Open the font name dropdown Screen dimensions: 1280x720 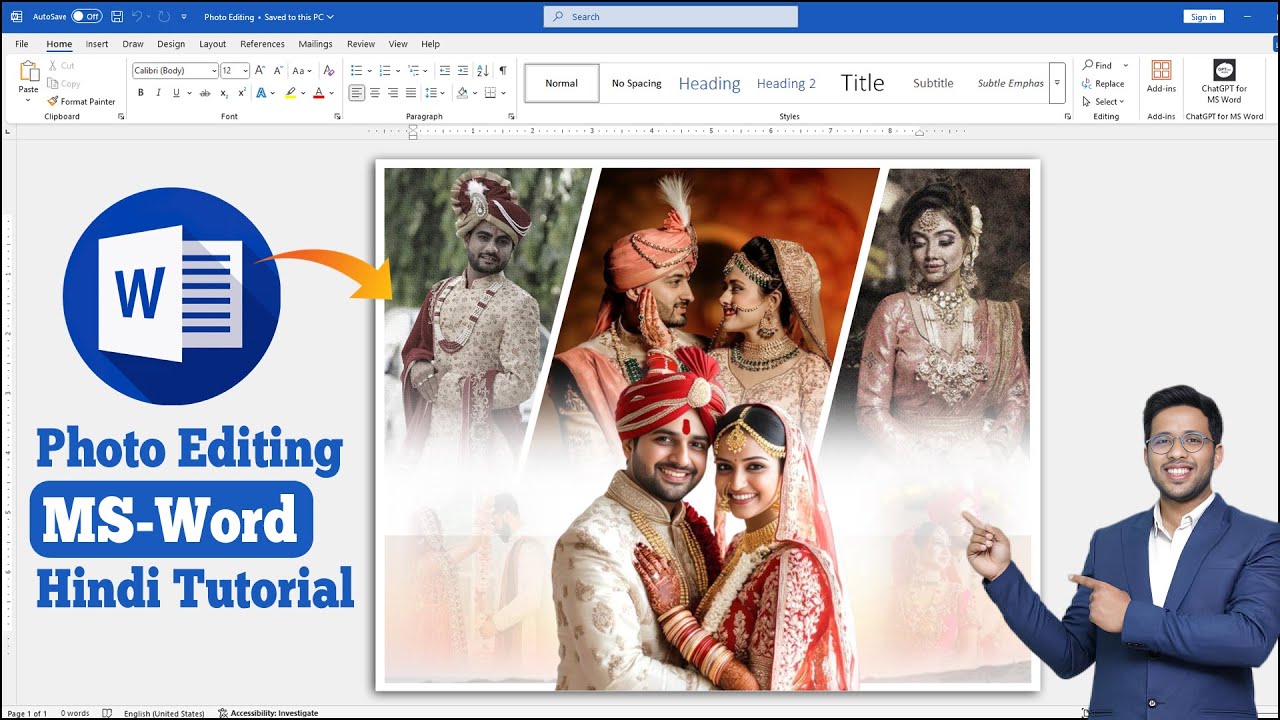[x=213, y=71]
